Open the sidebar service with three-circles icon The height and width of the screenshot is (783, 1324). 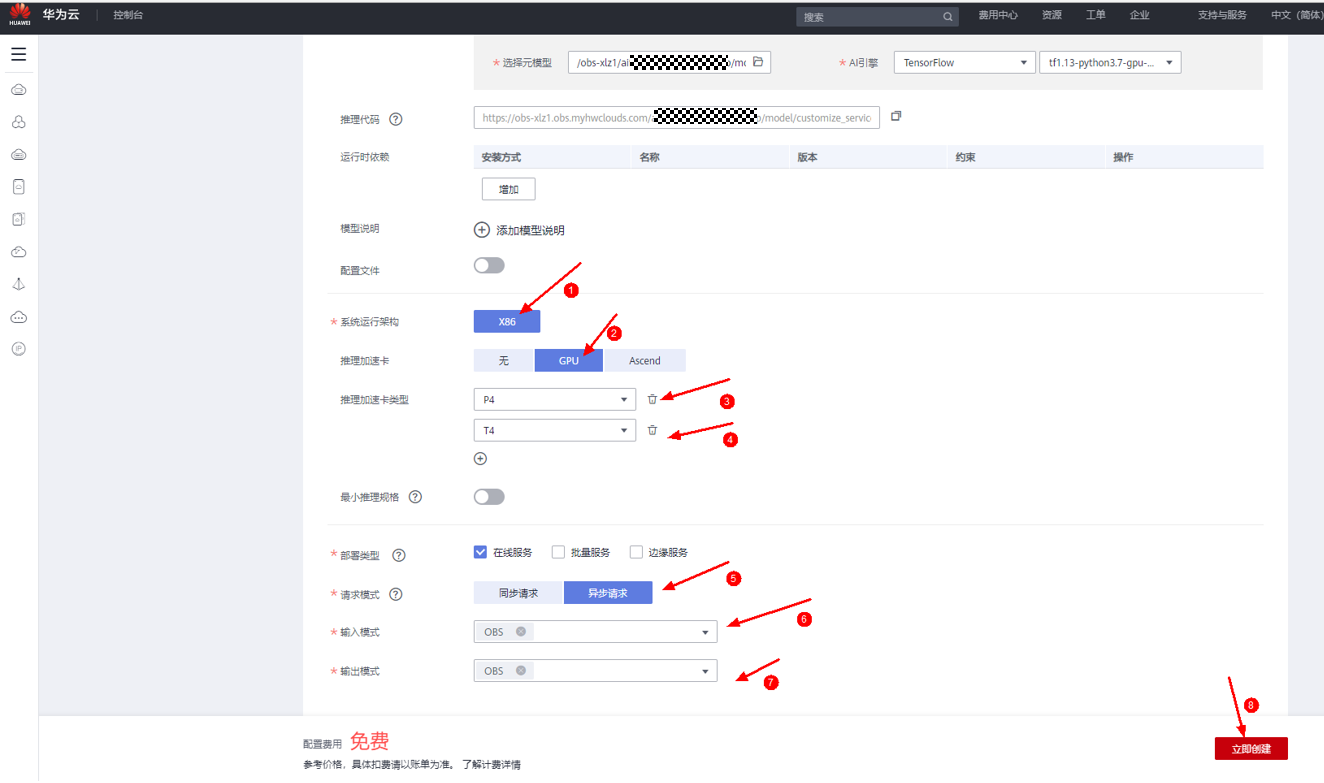(x=18, y=122)
